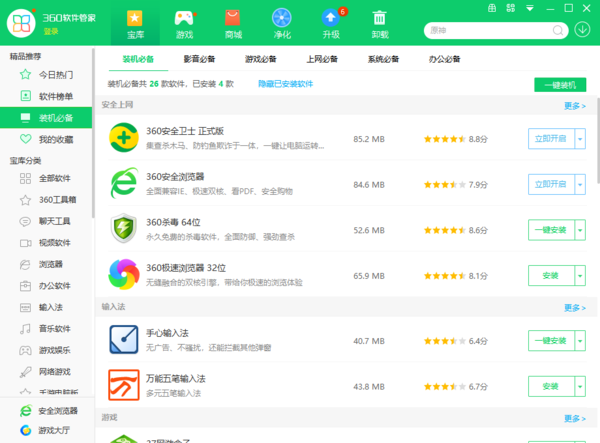Click 更多 link in 输入法 section header
The width and height of the screenshot is (600, 443).
(574, 308)
